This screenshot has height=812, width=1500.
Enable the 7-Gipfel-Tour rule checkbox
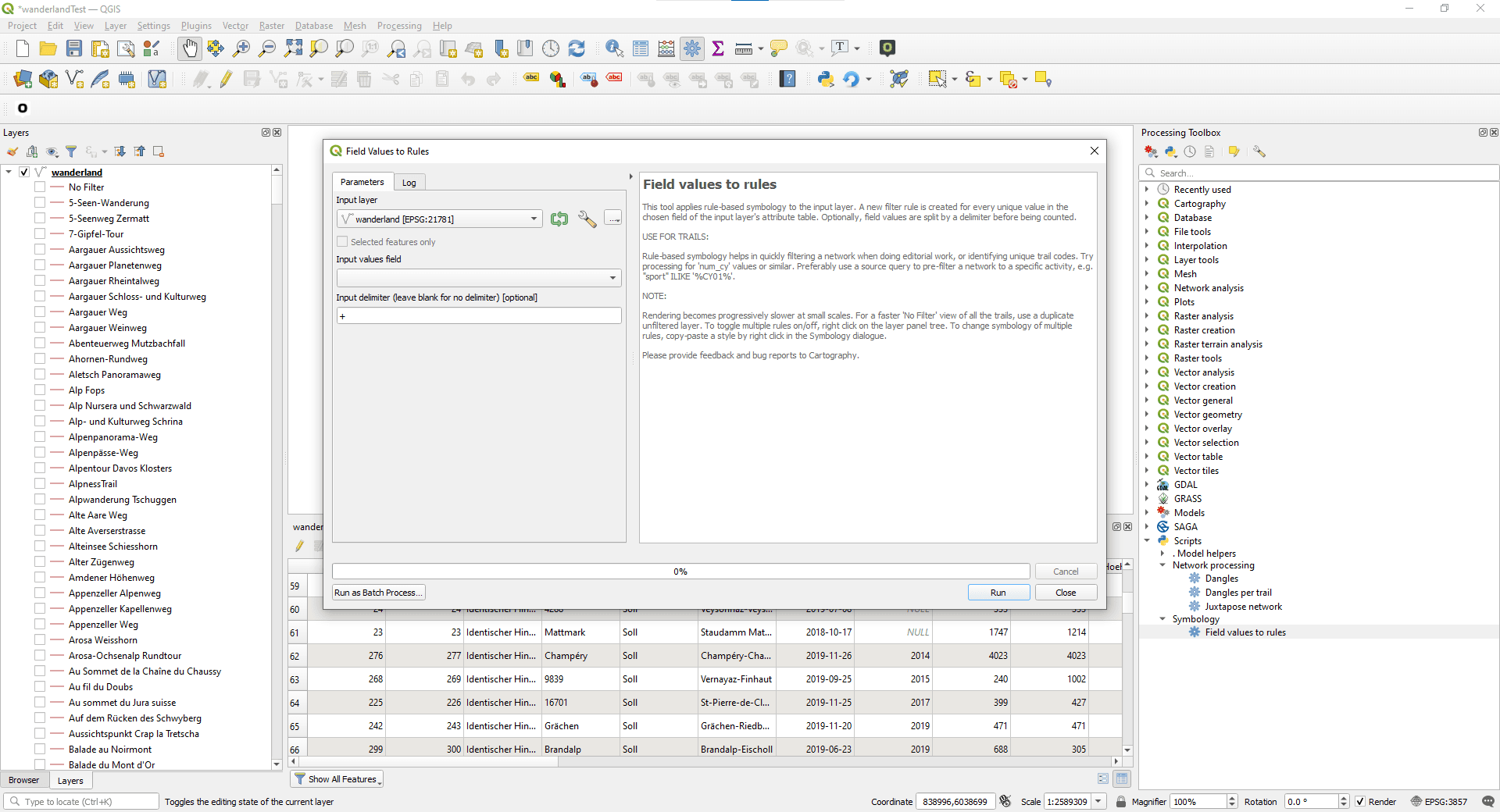pos(40,234)
